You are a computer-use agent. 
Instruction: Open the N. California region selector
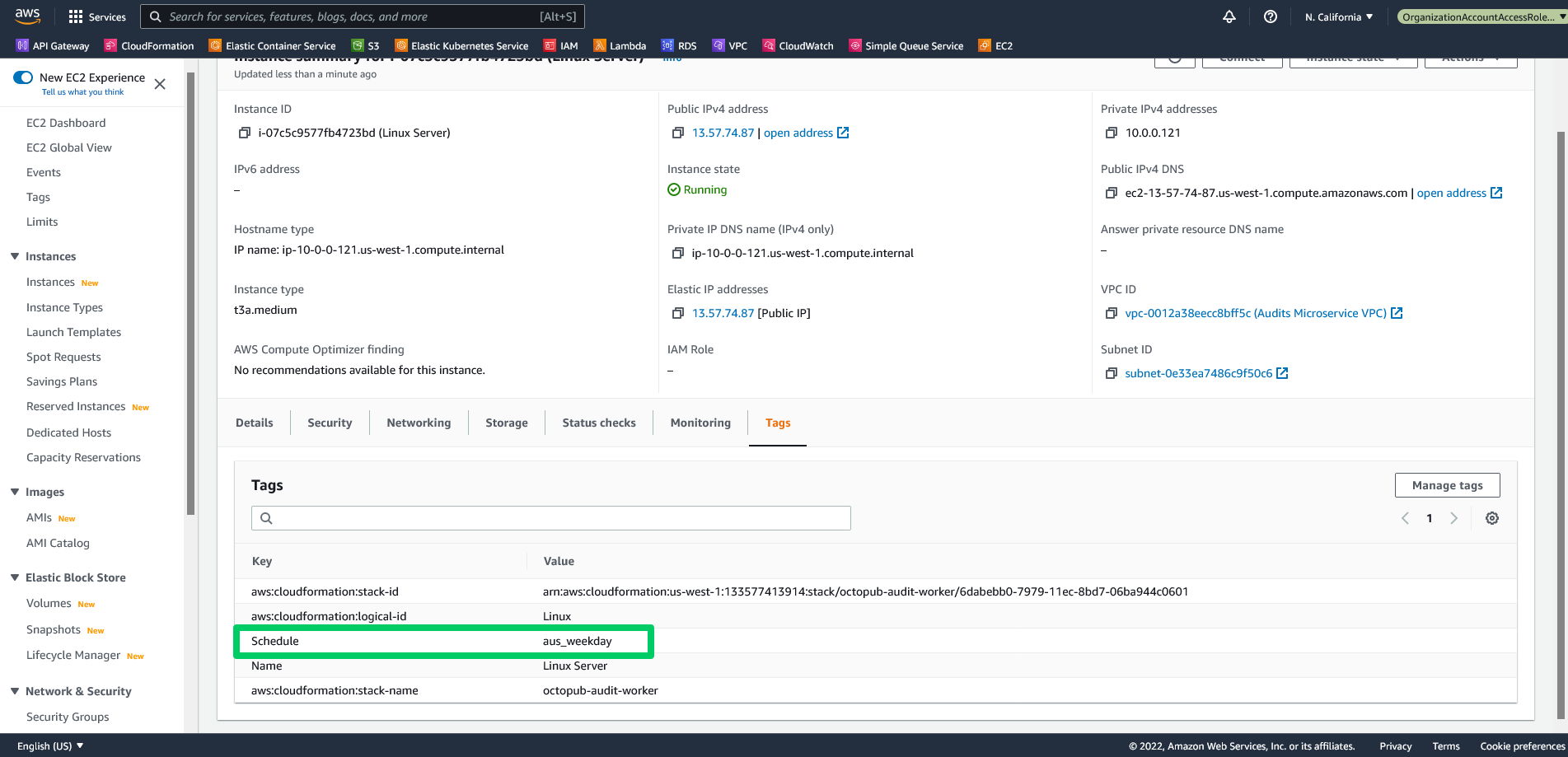[x=1337, y=16]
